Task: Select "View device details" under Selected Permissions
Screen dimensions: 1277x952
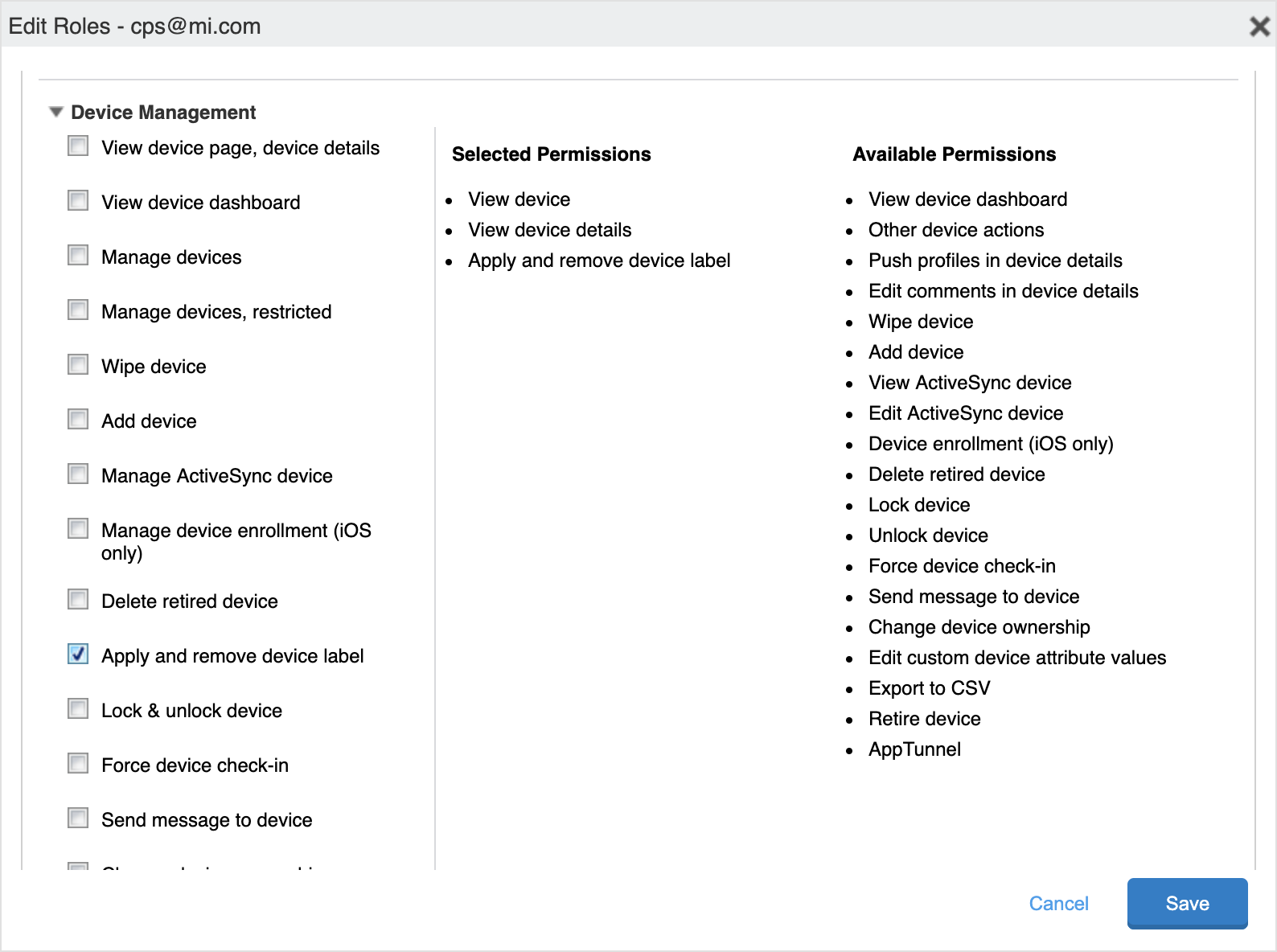Action: 549,230
